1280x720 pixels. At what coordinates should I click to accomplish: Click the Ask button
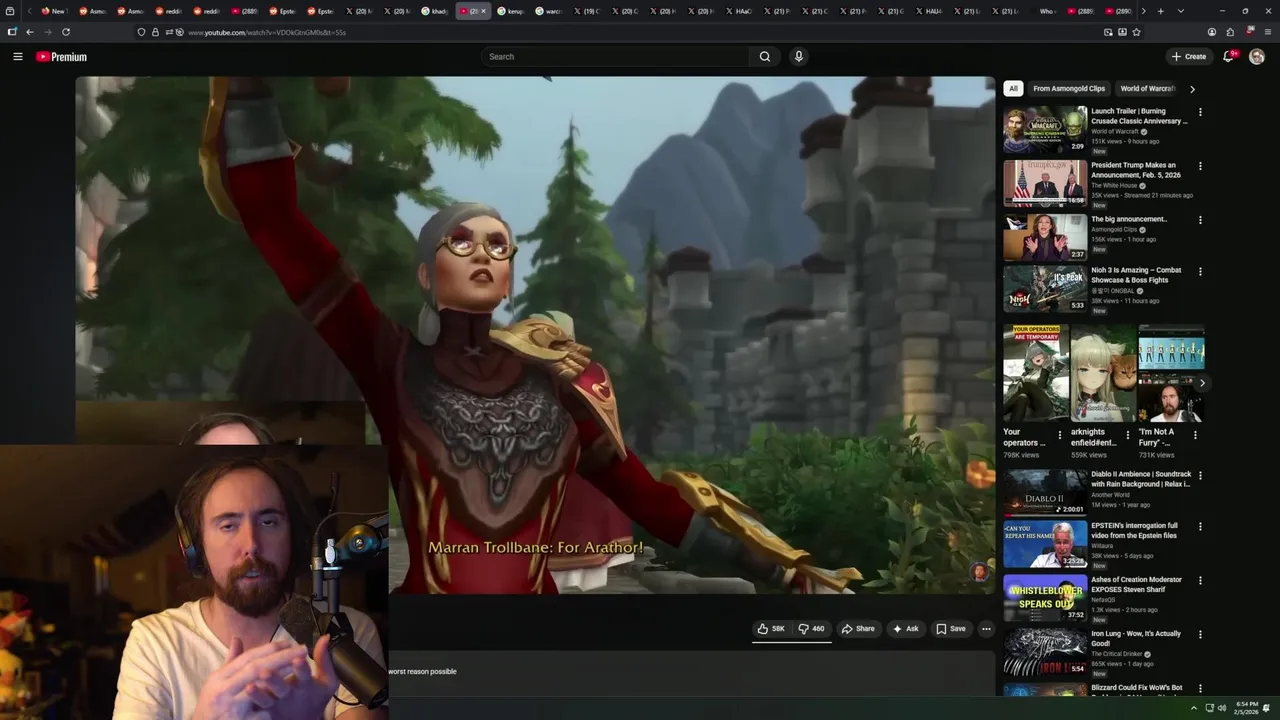tap(906, 629)
